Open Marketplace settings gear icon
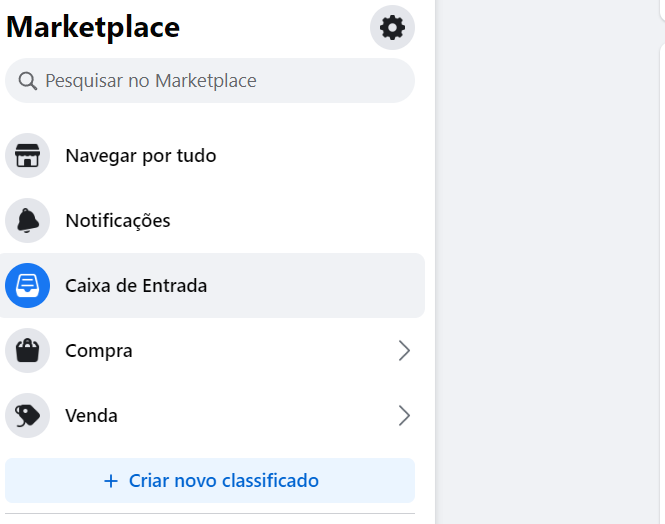665x524 pixels. [392, 28]
